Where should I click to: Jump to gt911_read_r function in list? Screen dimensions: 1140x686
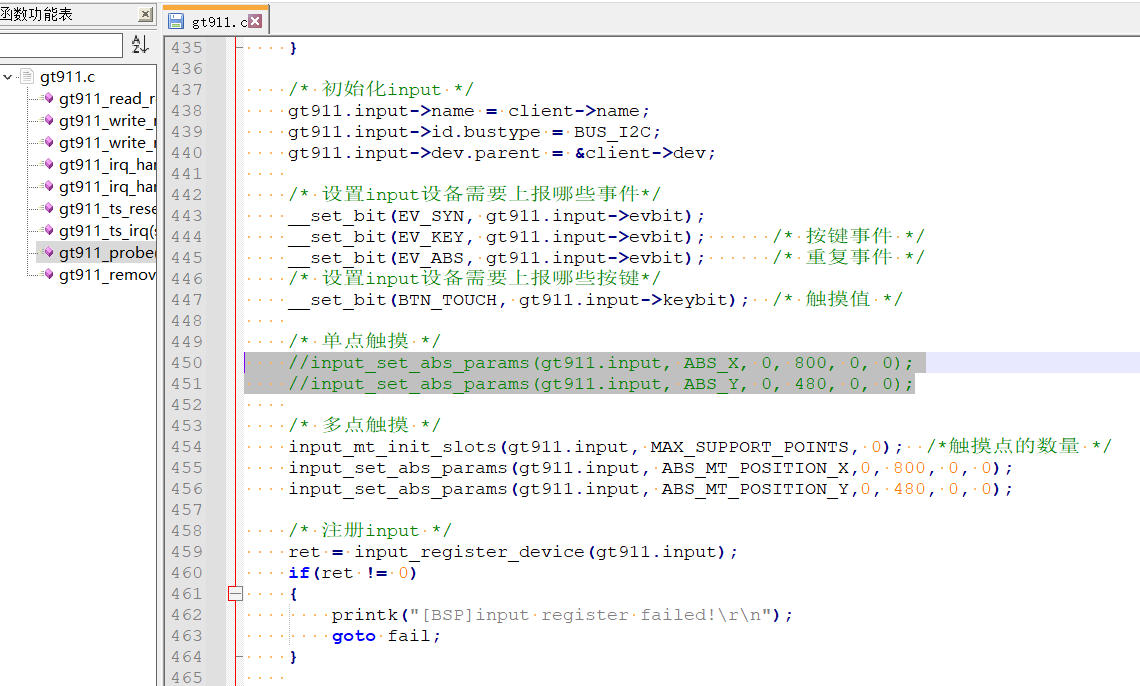click(106, 99)
